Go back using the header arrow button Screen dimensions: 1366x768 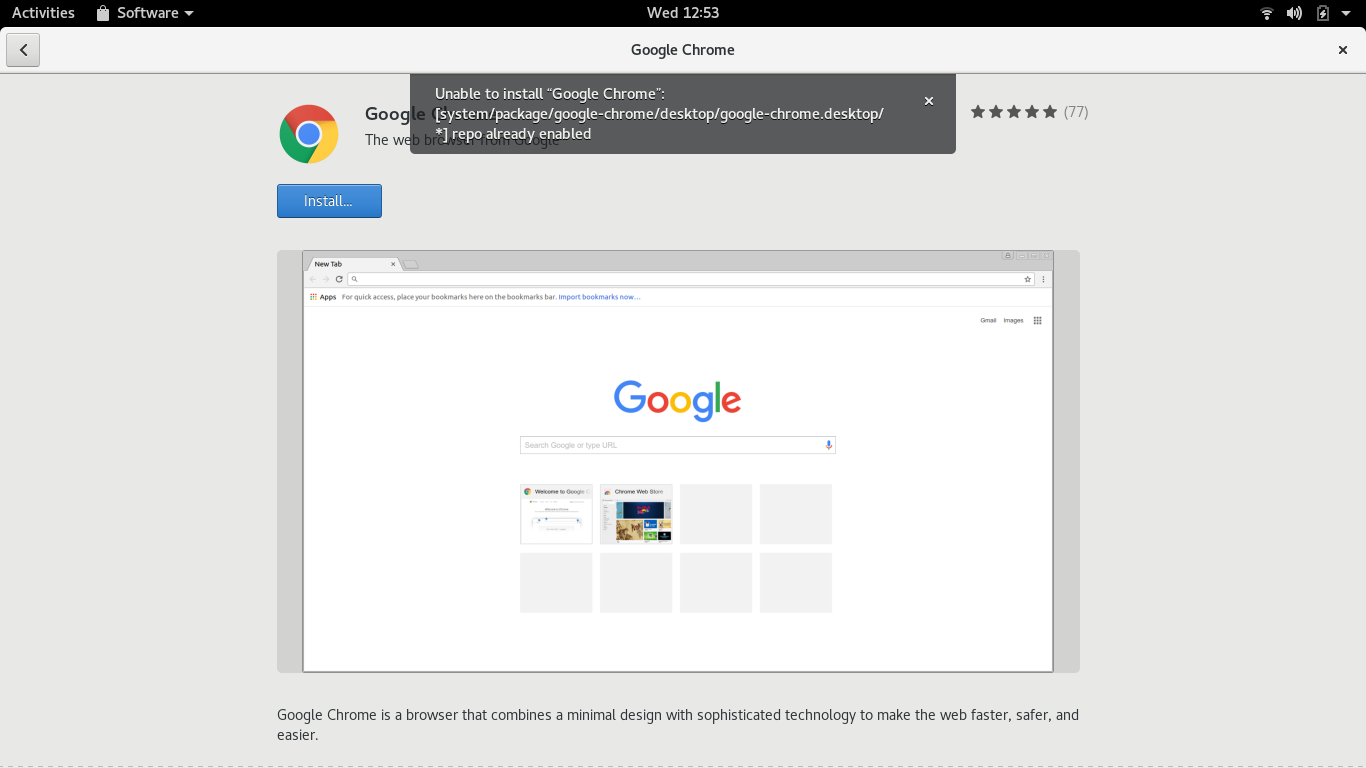[23, 50]
